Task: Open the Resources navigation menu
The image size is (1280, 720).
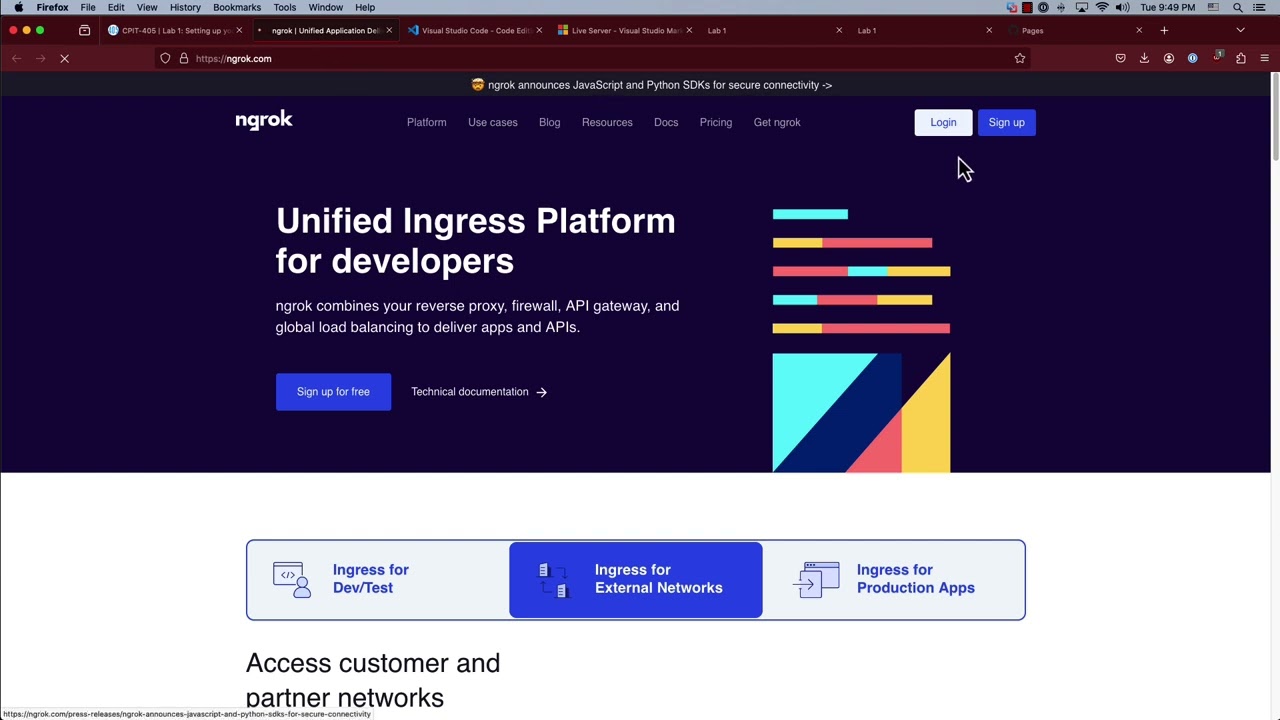Action: [607, 122]
